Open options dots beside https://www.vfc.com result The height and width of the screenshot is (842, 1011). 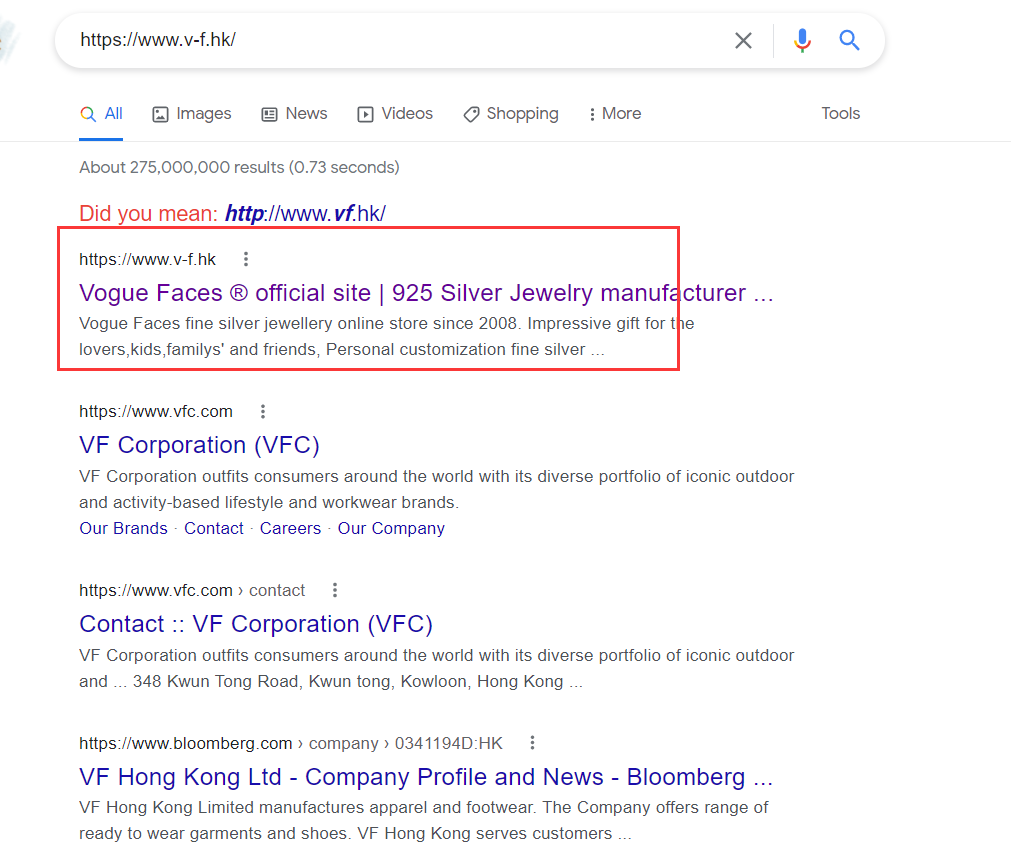pyautogui.click(x=262, y=411)
